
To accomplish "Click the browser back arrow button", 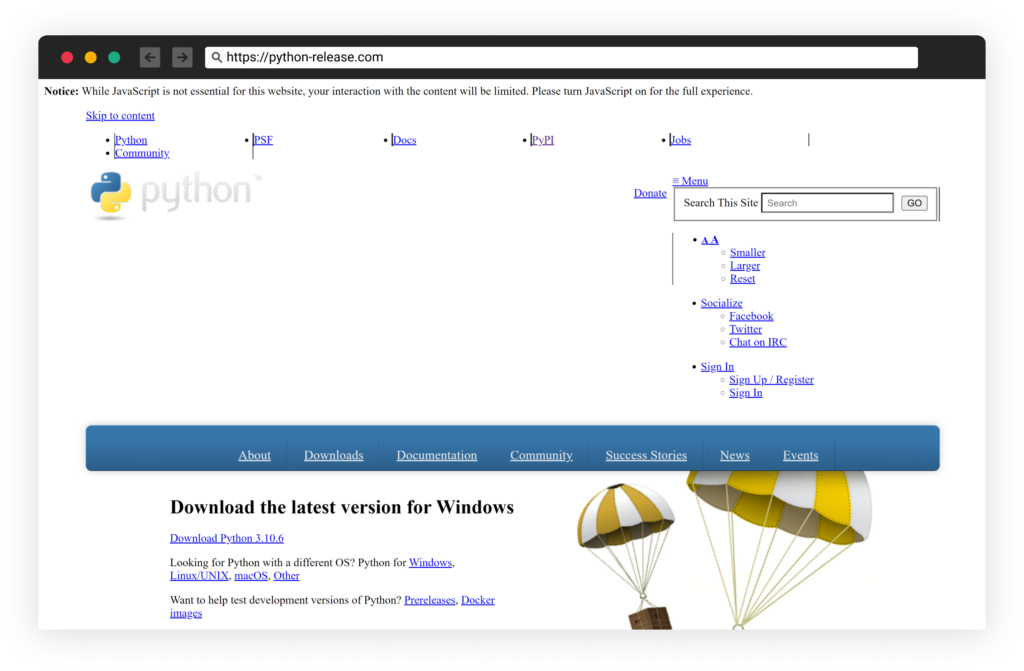I will (x=150, y=57).
